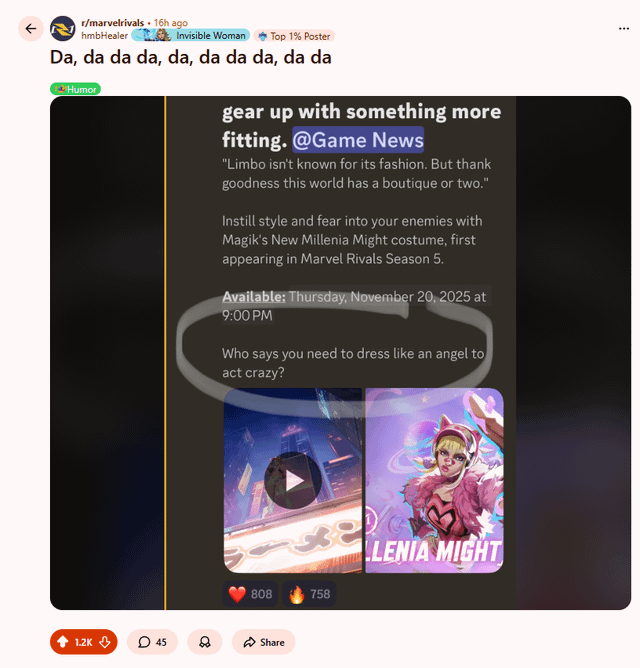This screenshot has height=668, width=640.
Task: Open the r/marvelrivals subreddit link
Action: (112, 23)
